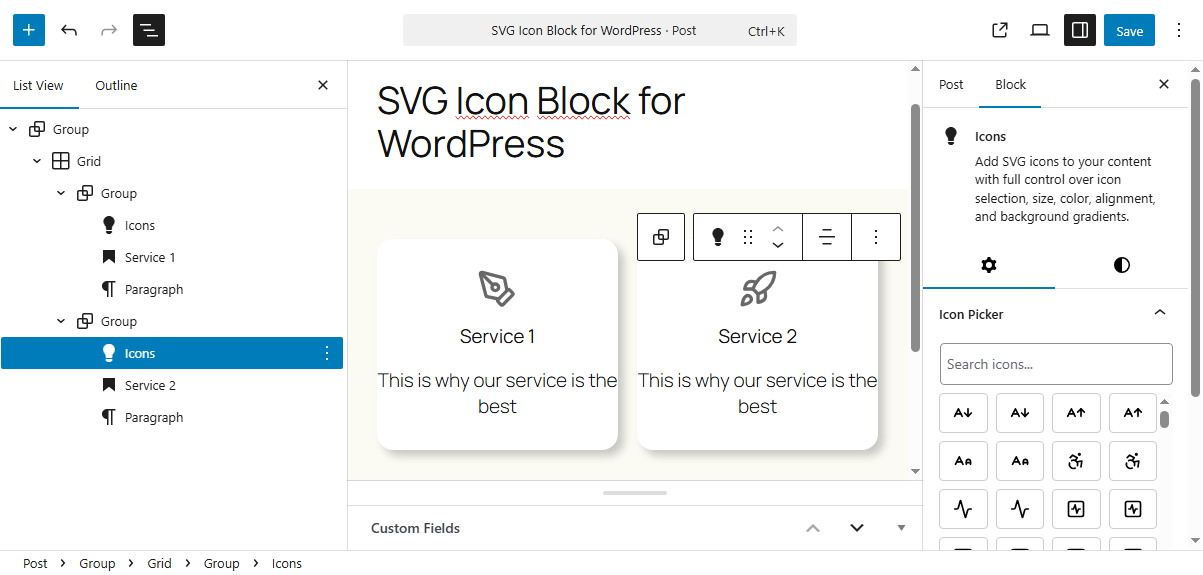
Task: Open the block alignment control
Action: [827, 237]
